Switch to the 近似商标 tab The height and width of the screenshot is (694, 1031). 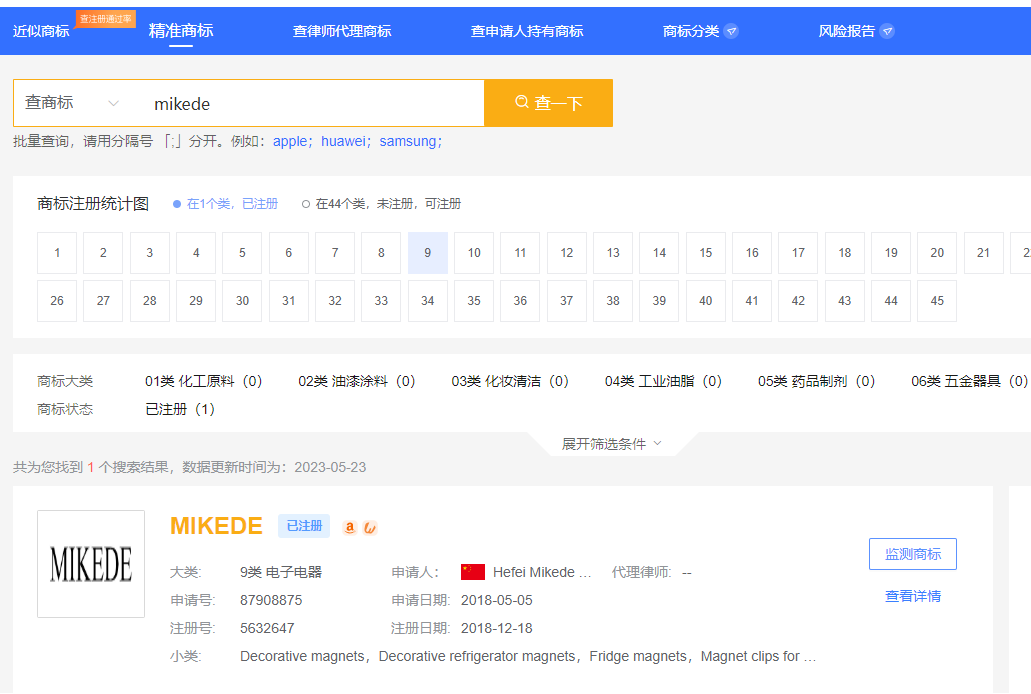[x=41, y=30]
